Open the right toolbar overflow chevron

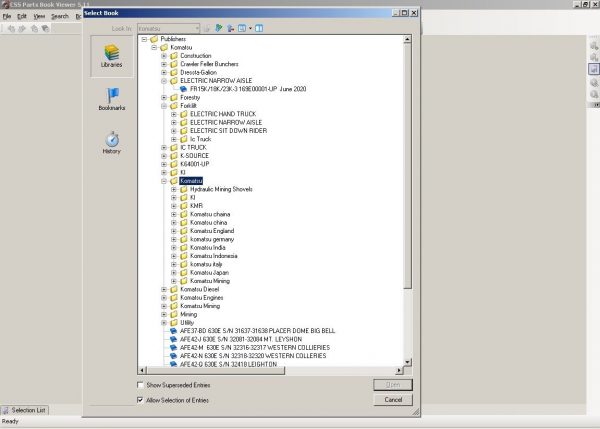(x=596, y=104)
